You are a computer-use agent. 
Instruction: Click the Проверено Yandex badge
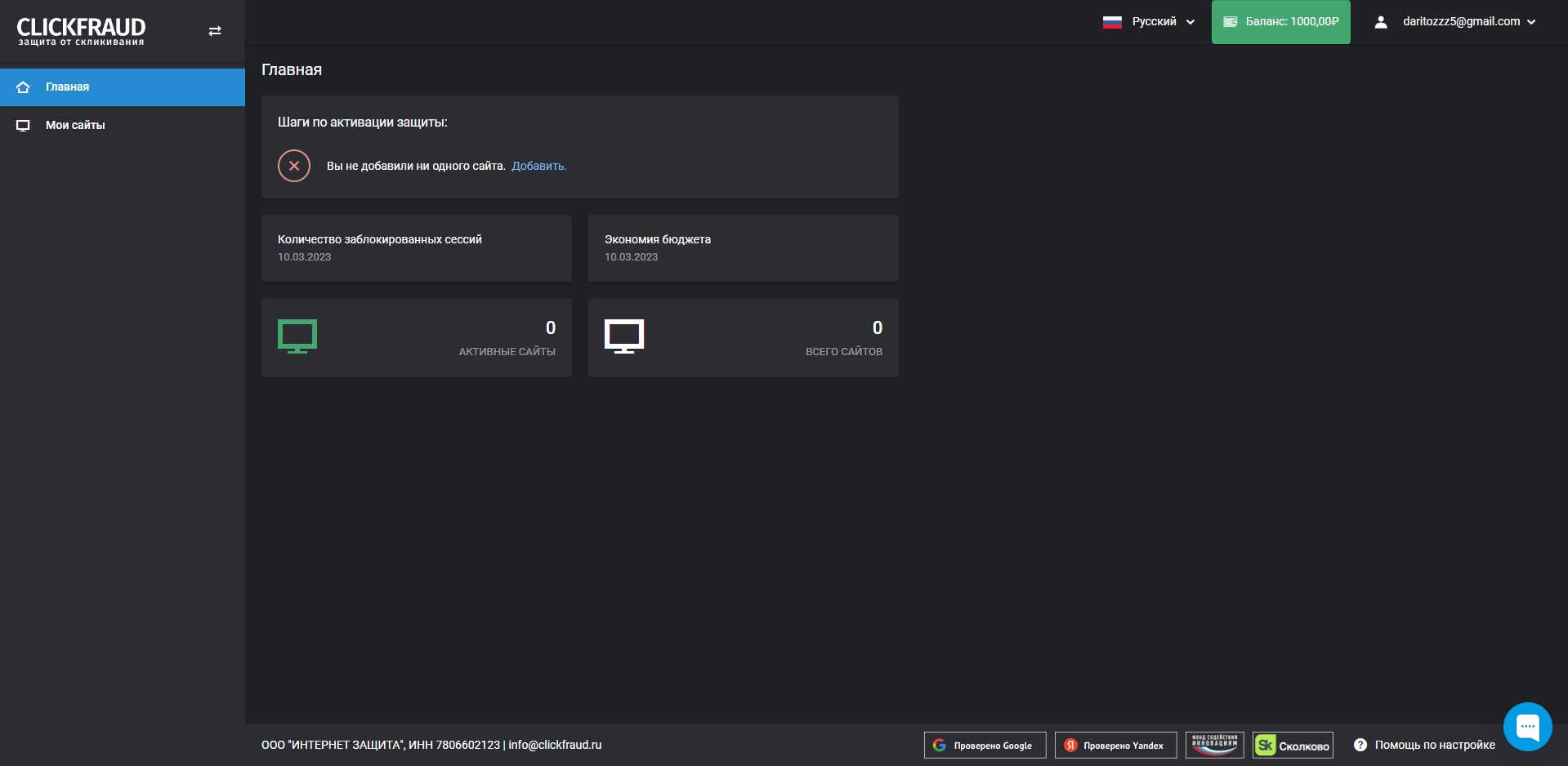[x=1116, y=745]
